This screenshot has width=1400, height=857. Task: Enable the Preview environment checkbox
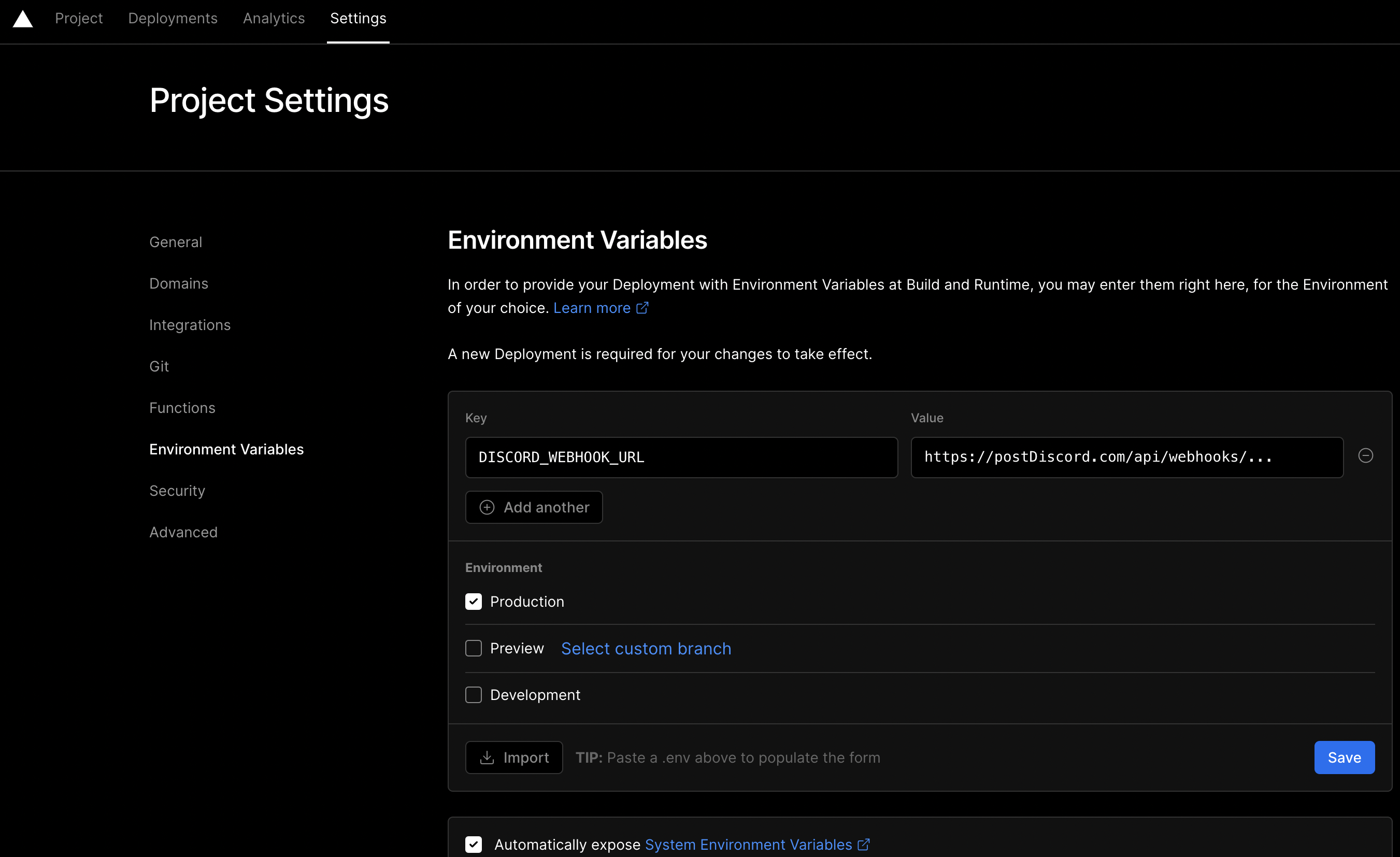473,648
